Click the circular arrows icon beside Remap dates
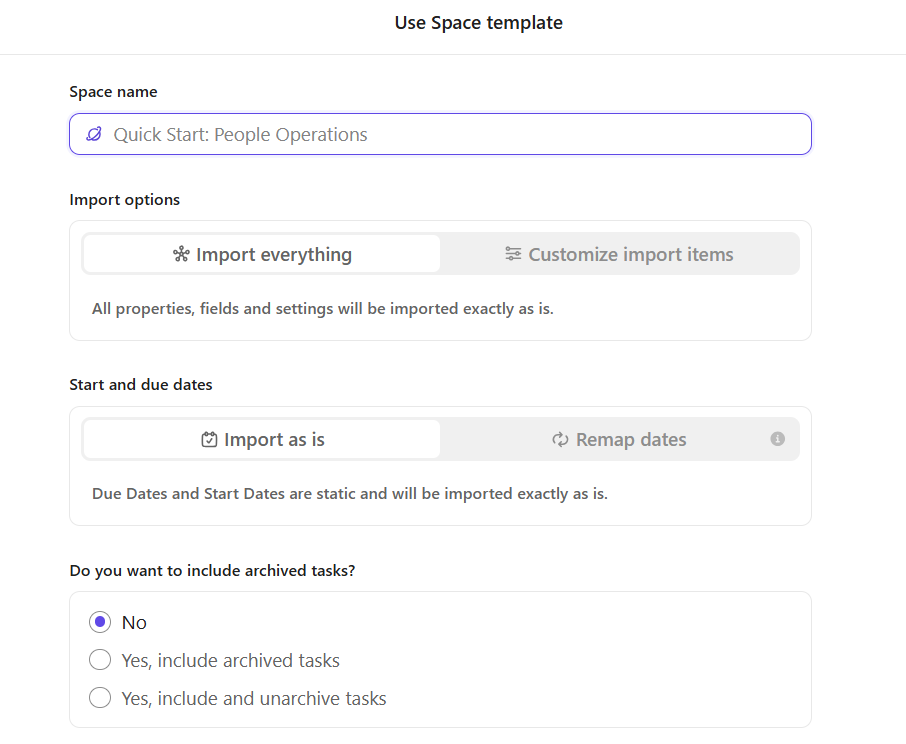Image resolution: width=906 pixels, height=744 pixels. (561, 439)
